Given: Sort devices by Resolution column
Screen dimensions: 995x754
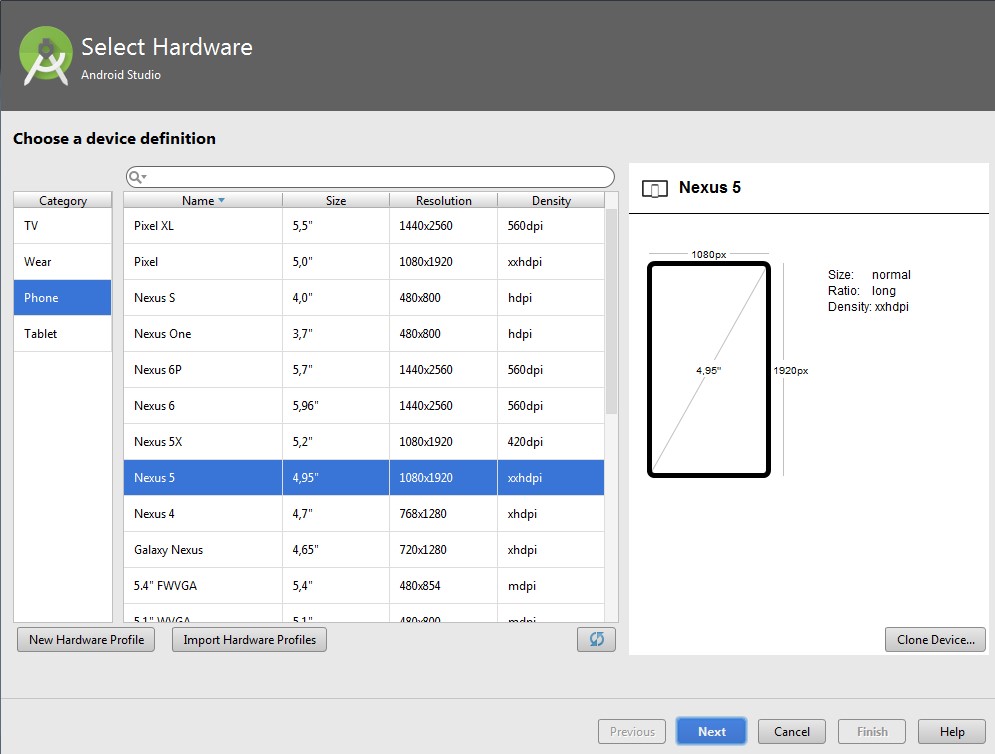Looking at the screenshot, I should (443, 201).
